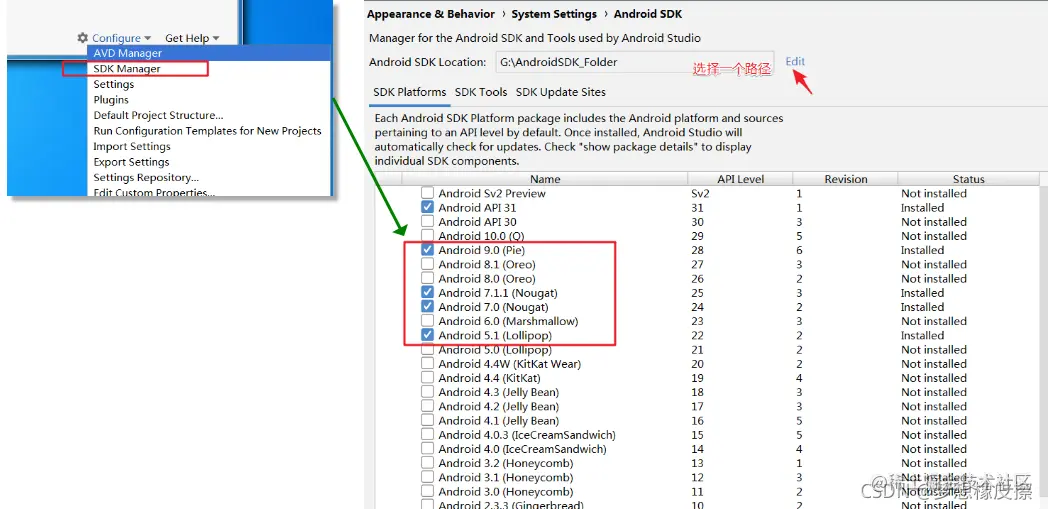Image resolution: width=1048 pixels, height=509 pixels.
Task: Check Android 4.0 (IceCreamSandwich) checkbox
Action: (428, 449)
